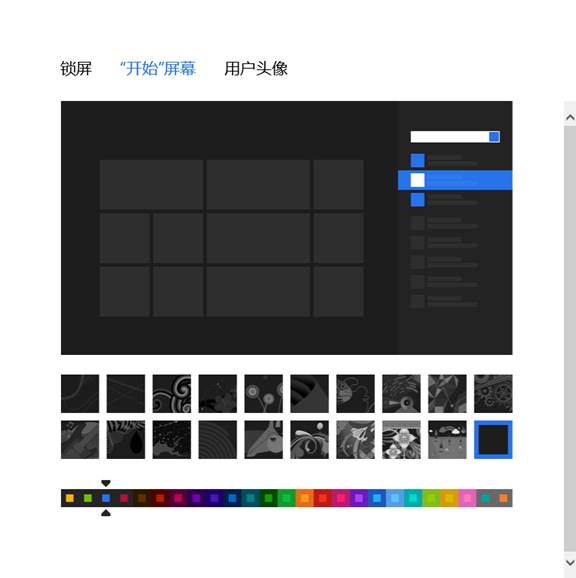The height and width of the screenshot is (578, 576).
Task: Choose the concentric arcs pattern thumbnail
Action: (x=217, y=440)
